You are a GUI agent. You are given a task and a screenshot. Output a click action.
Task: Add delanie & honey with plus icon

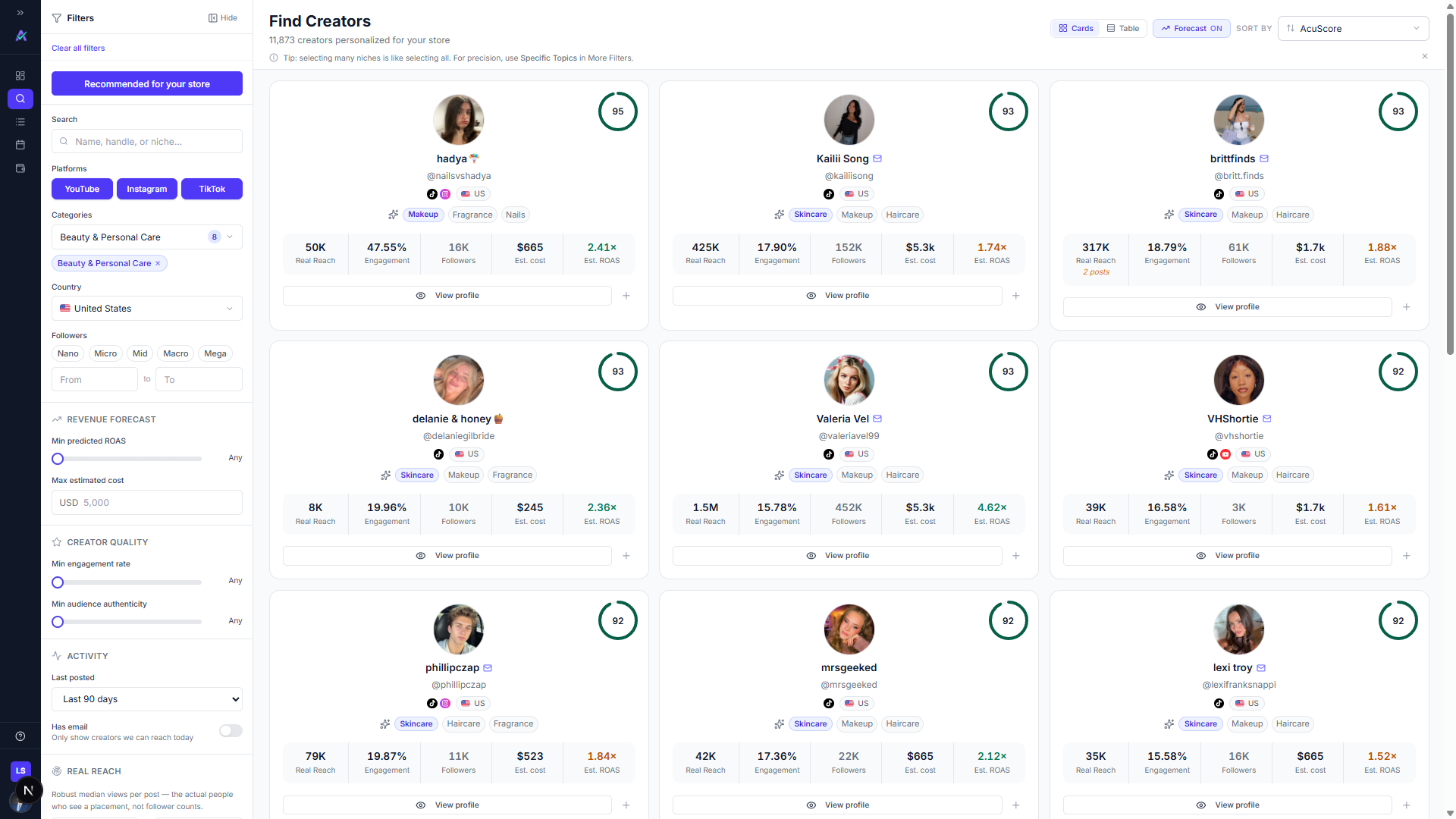[626, 556]
